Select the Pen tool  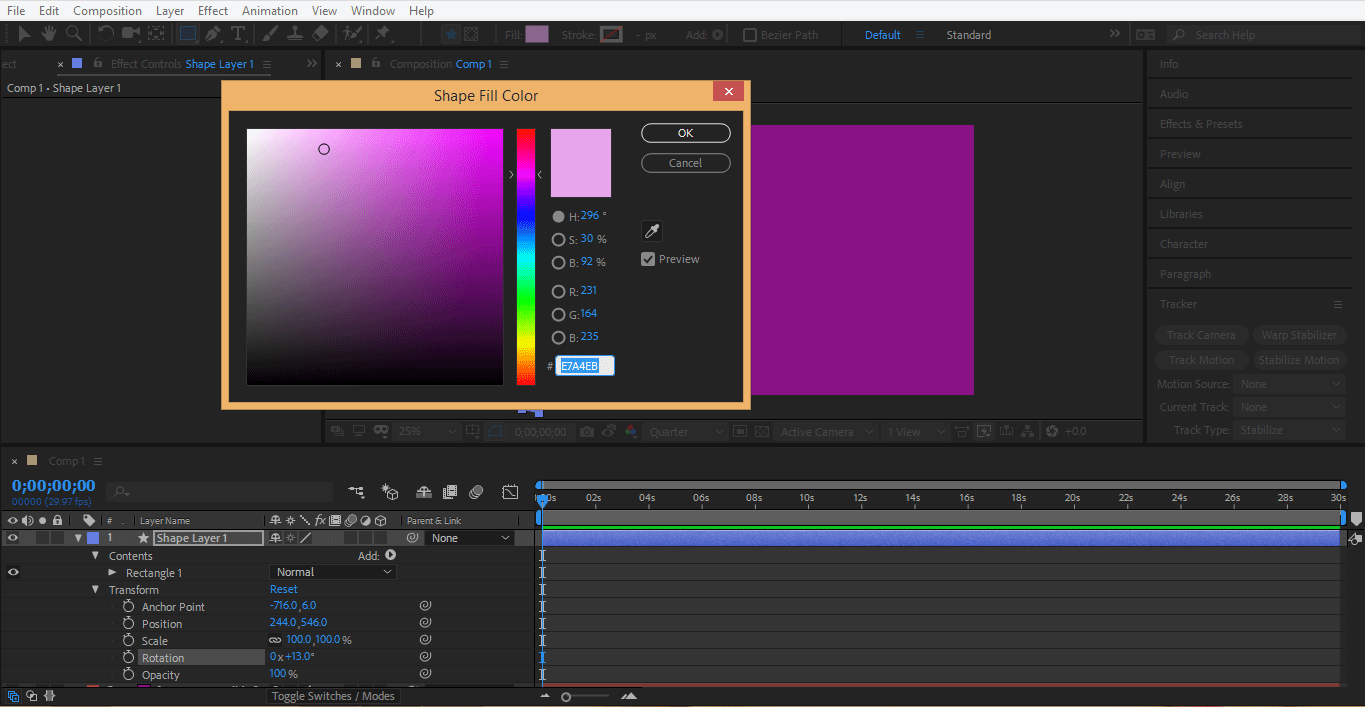(213, 34)
